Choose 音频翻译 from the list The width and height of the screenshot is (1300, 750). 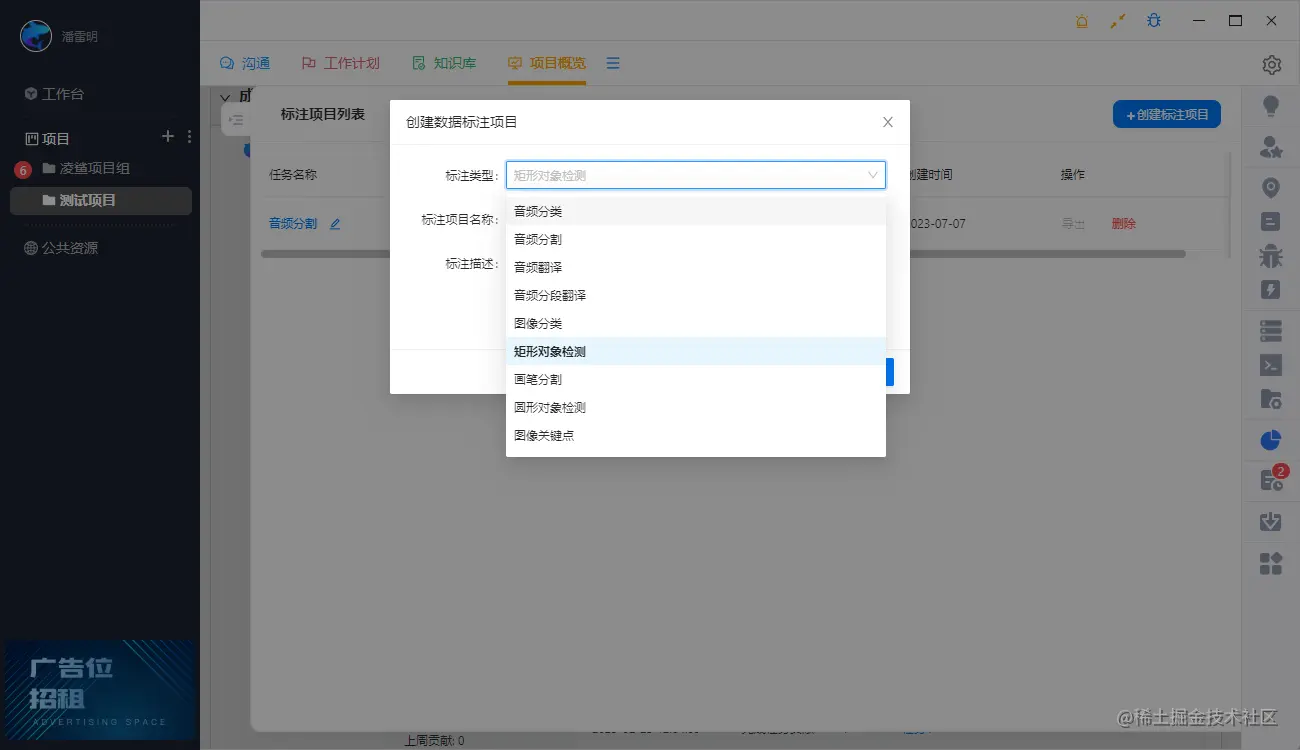point(696,267)
